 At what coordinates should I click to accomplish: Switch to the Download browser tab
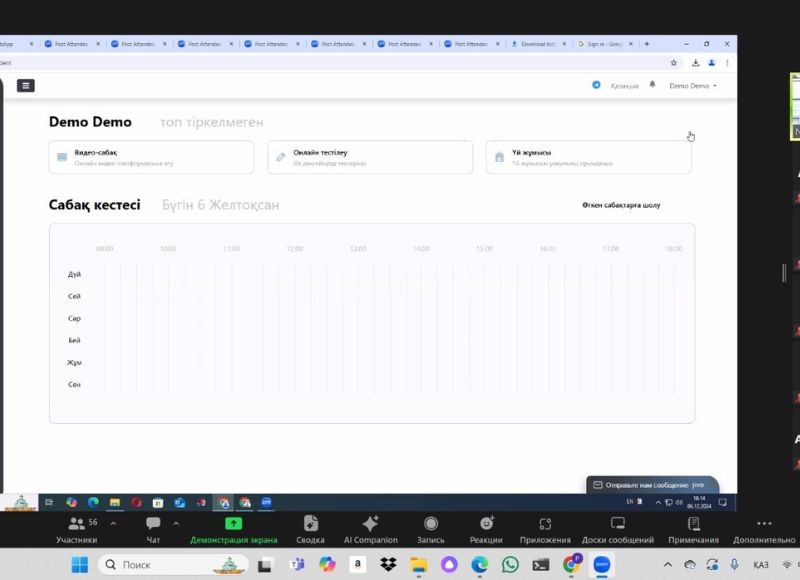pos(539,44)
